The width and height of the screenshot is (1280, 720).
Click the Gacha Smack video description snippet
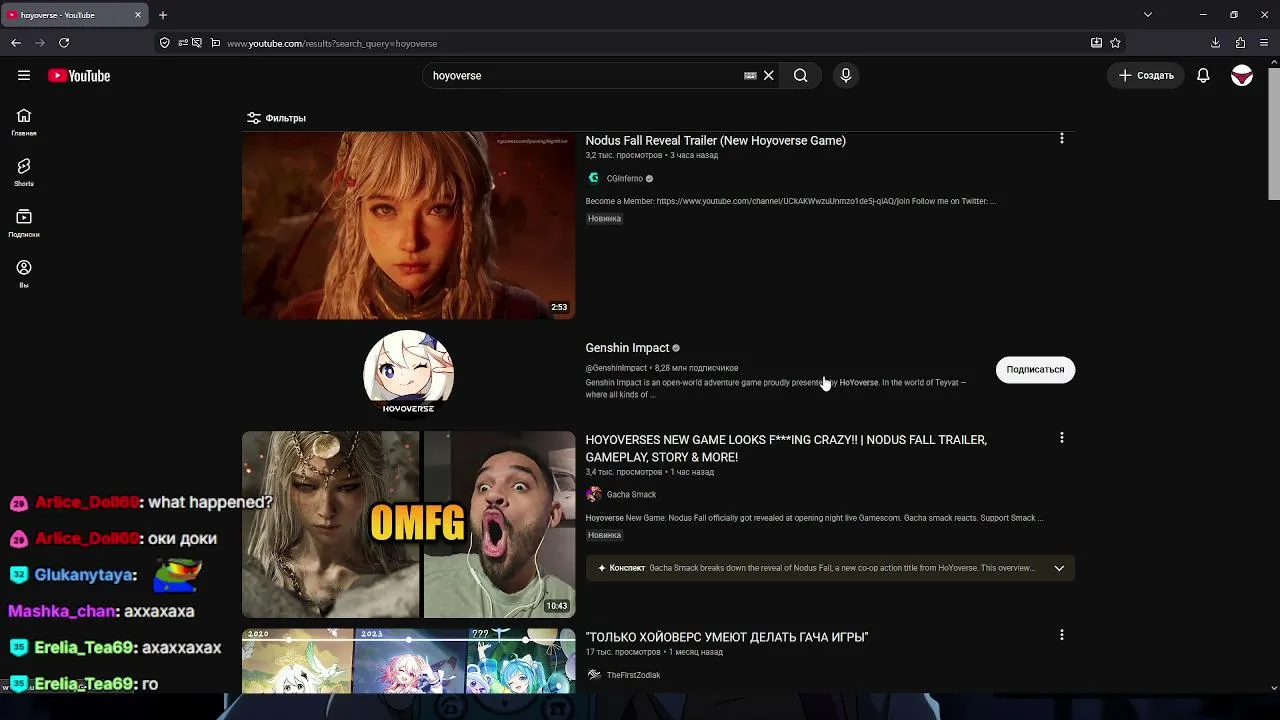tap(814, 519)
